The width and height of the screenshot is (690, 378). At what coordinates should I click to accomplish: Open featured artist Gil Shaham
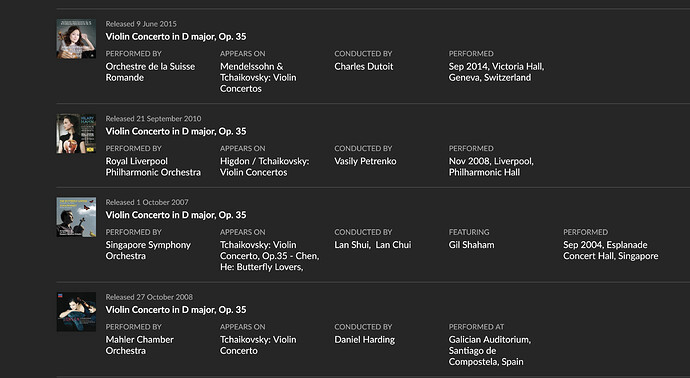coord(471,245)
